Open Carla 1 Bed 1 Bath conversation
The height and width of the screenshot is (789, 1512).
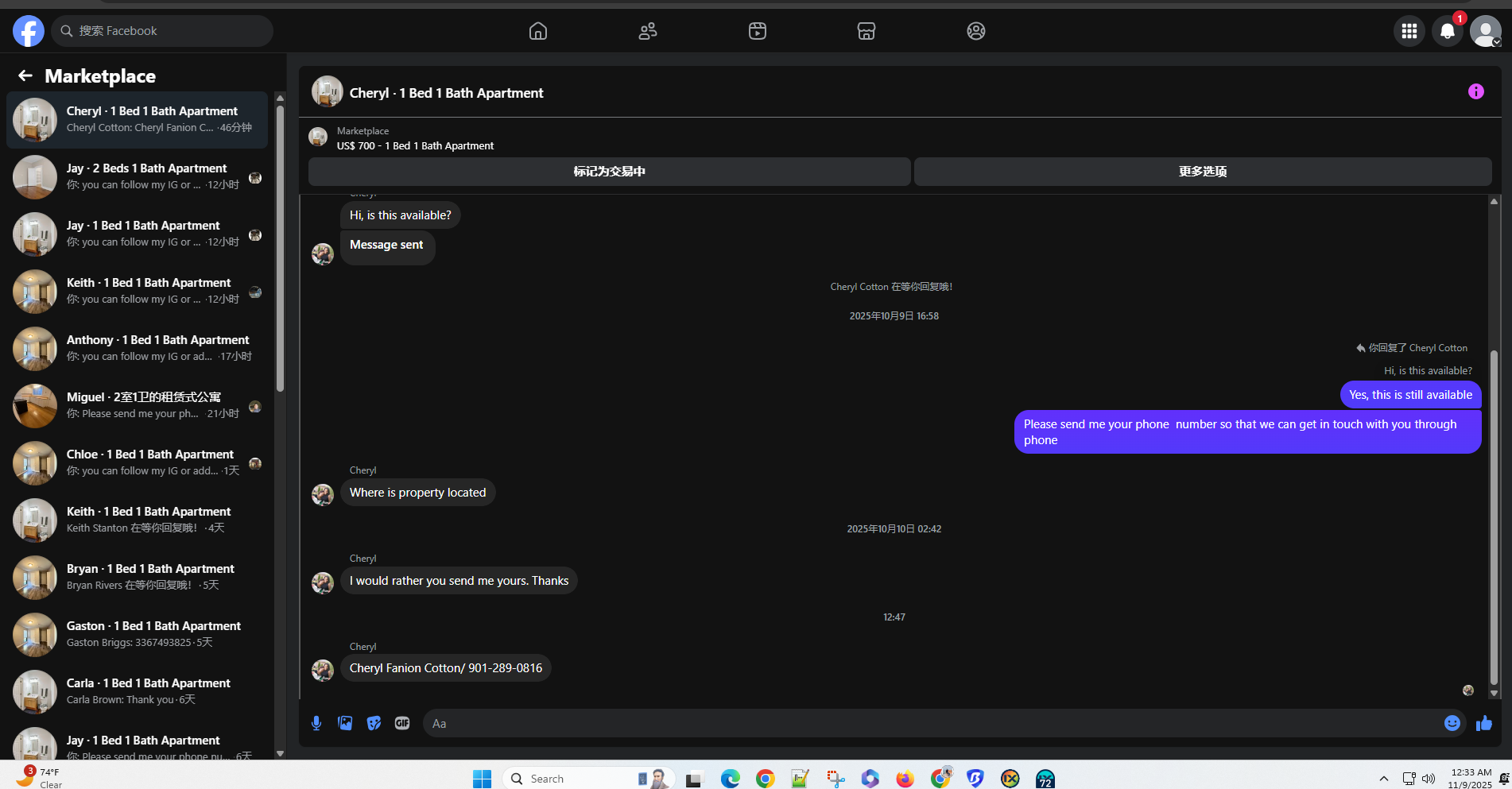pyautogui.click(x=137, y=691)
